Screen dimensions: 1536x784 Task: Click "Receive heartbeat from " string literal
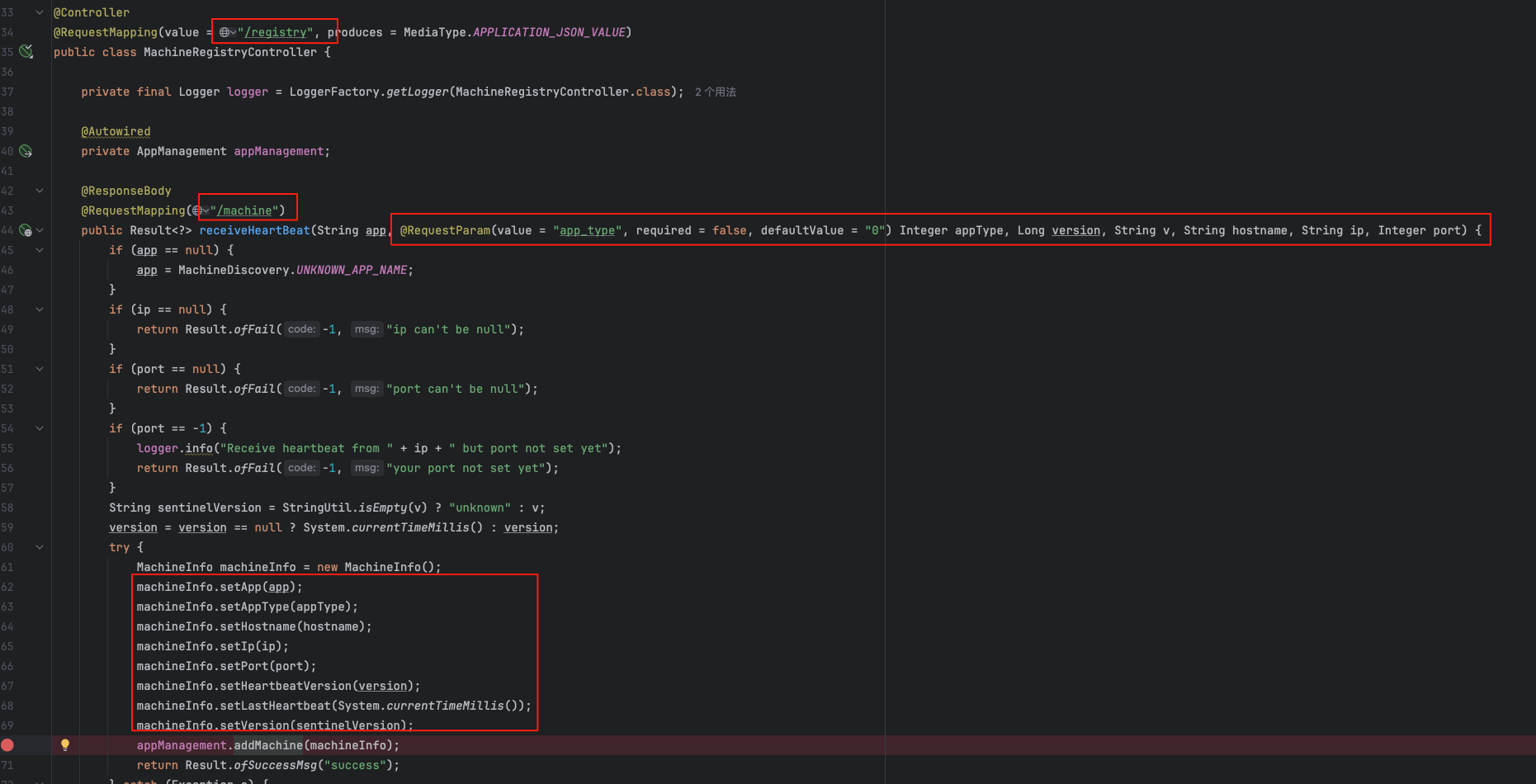pyautogui.click(x=307, y=448)
